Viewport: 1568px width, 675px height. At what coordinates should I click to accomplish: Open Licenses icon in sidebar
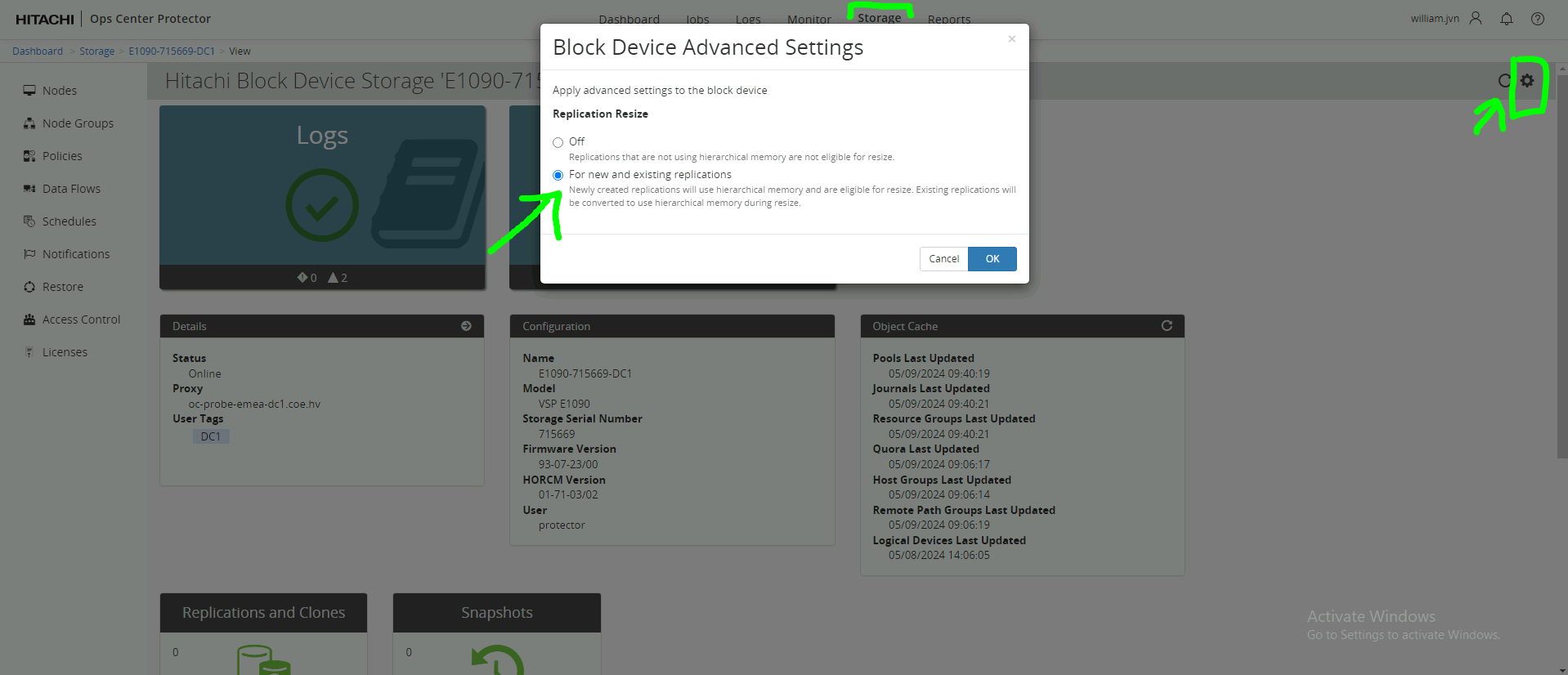[29, 352]
